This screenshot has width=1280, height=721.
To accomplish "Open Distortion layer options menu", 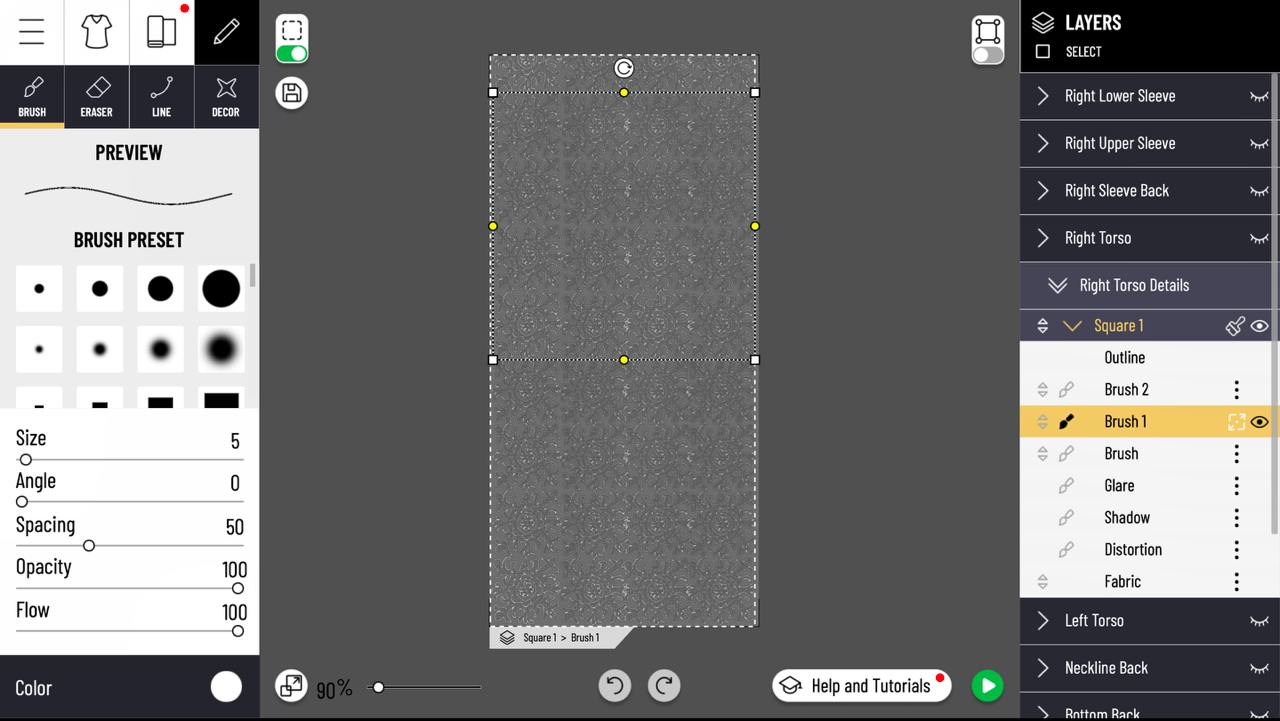I will pyautogui.click(x=1236, y=549).
